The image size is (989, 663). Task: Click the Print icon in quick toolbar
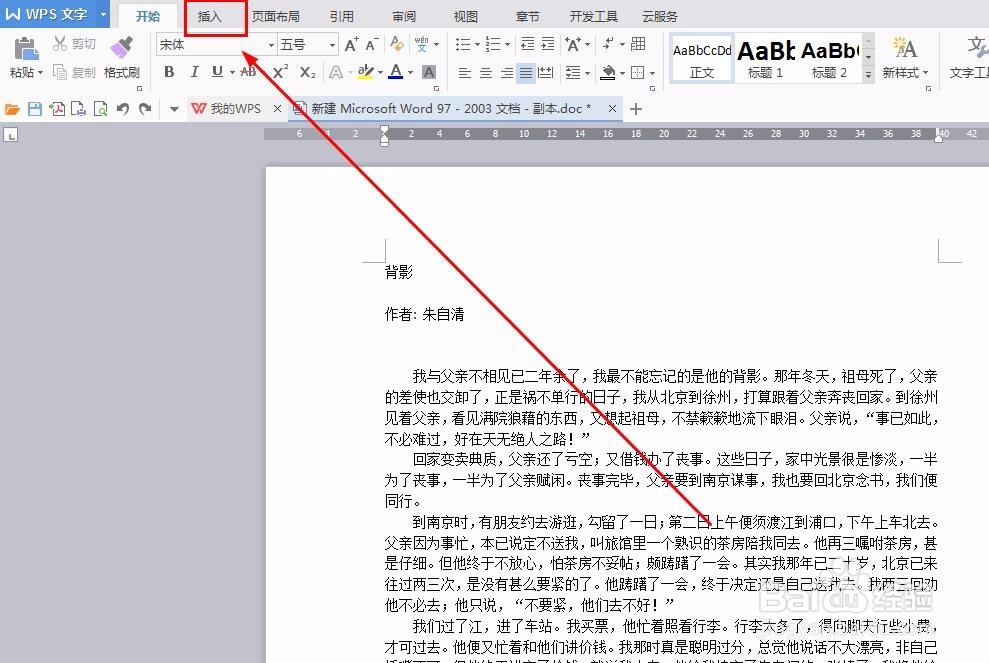[x=79, y=109]
